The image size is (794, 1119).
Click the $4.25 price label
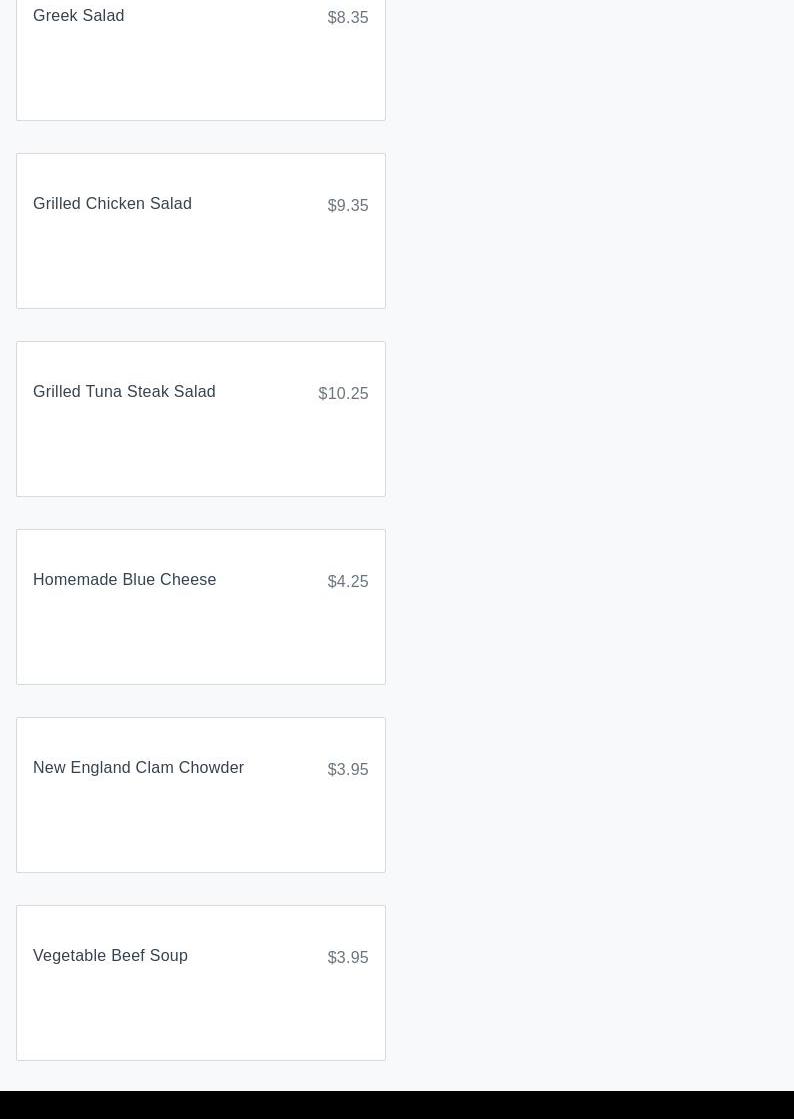[x=348, y=582]
